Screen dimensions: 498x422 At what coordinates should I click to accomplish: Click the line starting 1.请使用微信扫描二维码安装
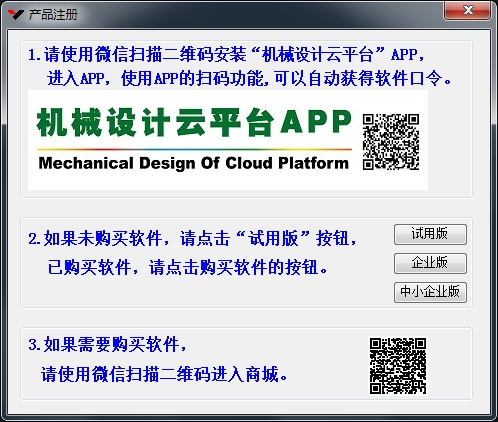click(226, 55)
